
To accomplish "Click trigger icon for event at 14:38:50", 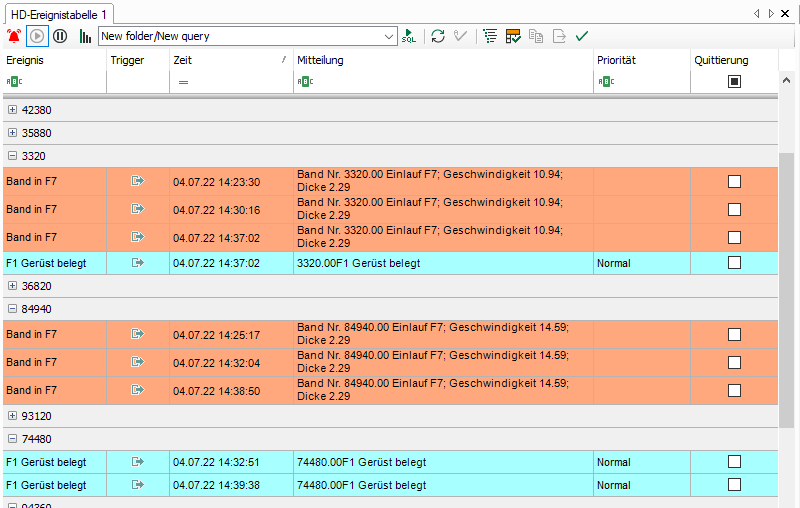I will coord(138,390).
